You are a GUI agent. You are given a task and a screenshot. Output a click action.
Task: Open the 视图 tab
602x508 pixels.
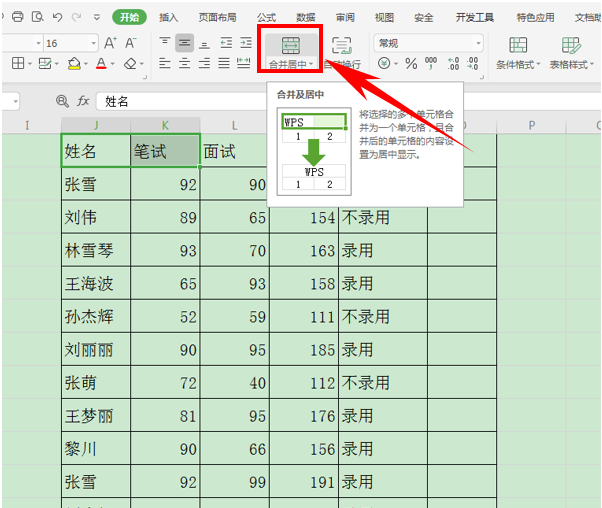(x=384, y=17)
